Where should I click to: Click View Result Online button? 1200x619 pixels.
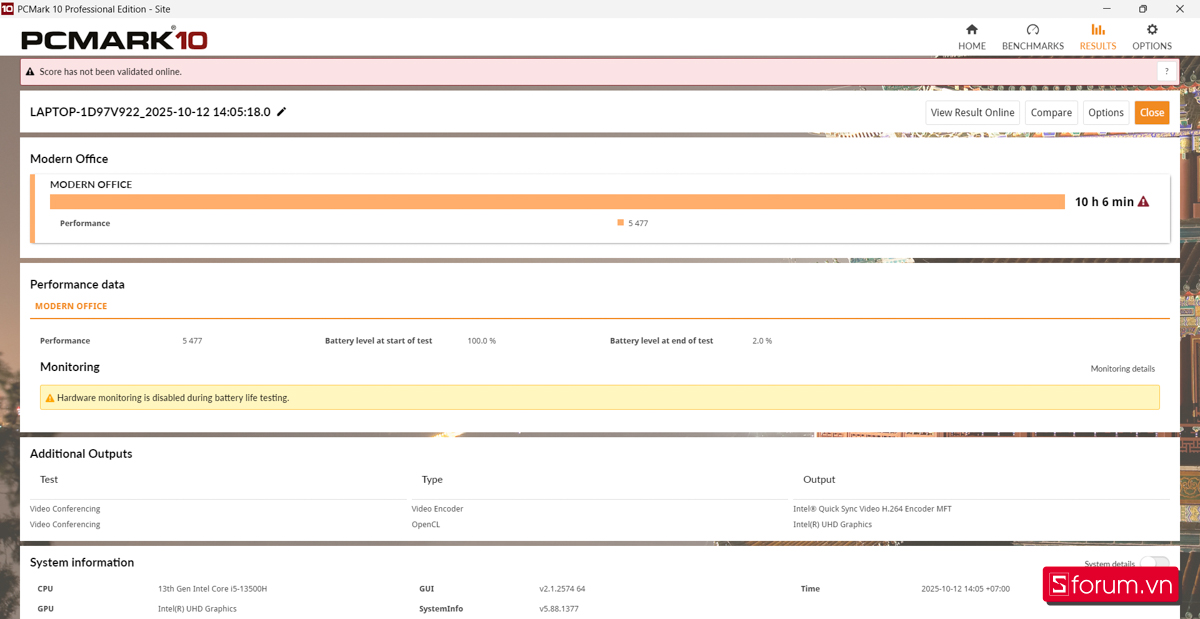point(972,113)
